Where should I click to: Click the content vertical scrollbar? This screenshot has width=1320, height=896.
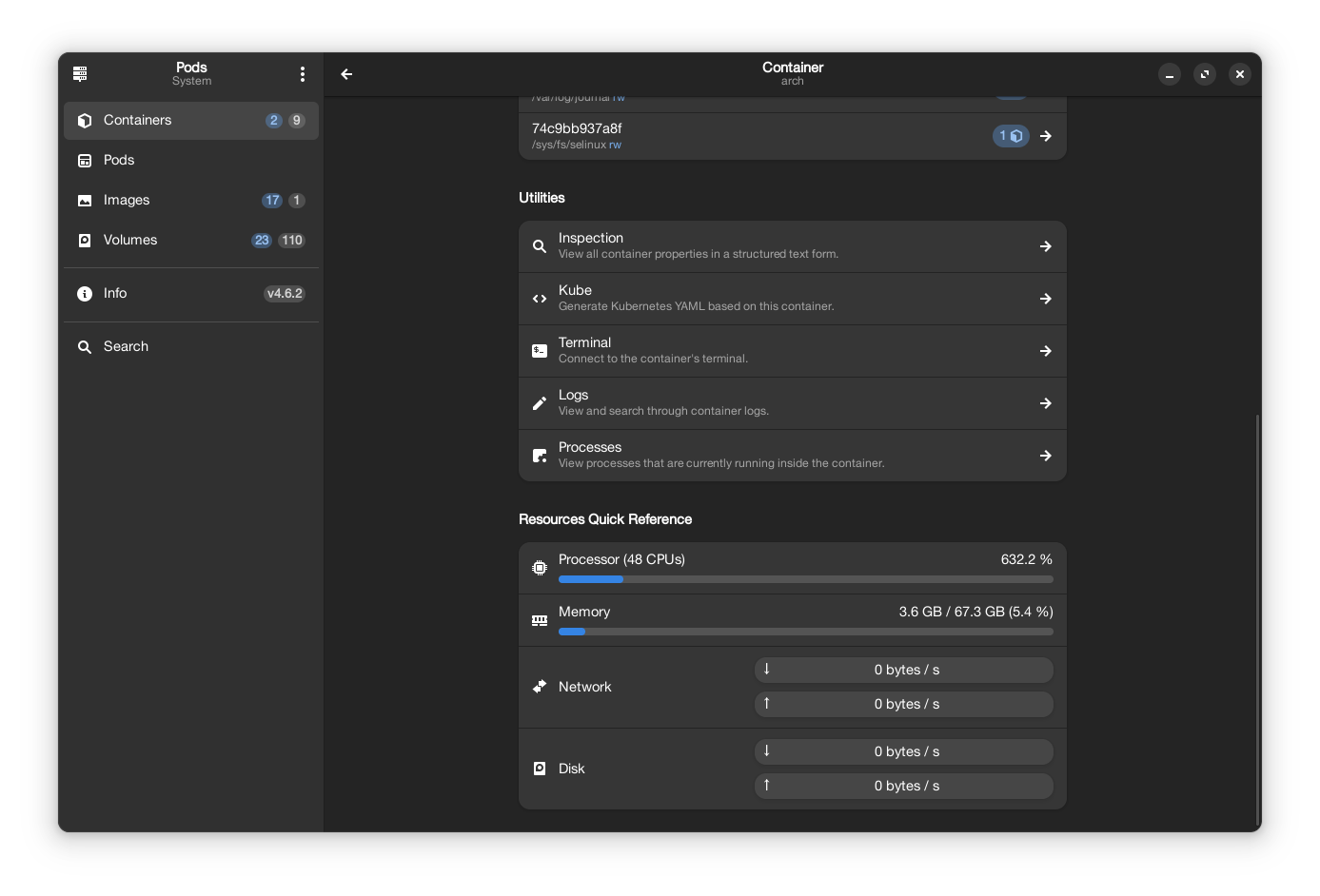coord(1258,622)
